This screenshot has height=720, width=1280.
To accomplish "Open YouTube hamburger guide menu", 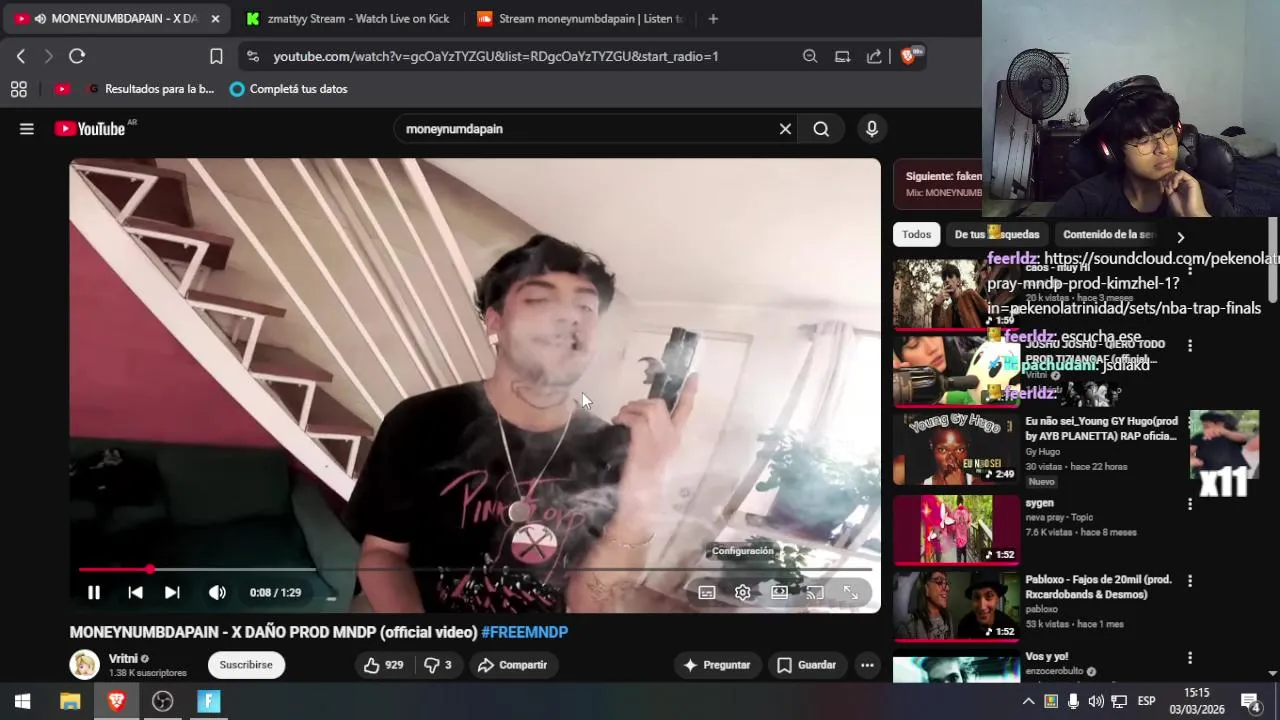I will pos(27,129).
